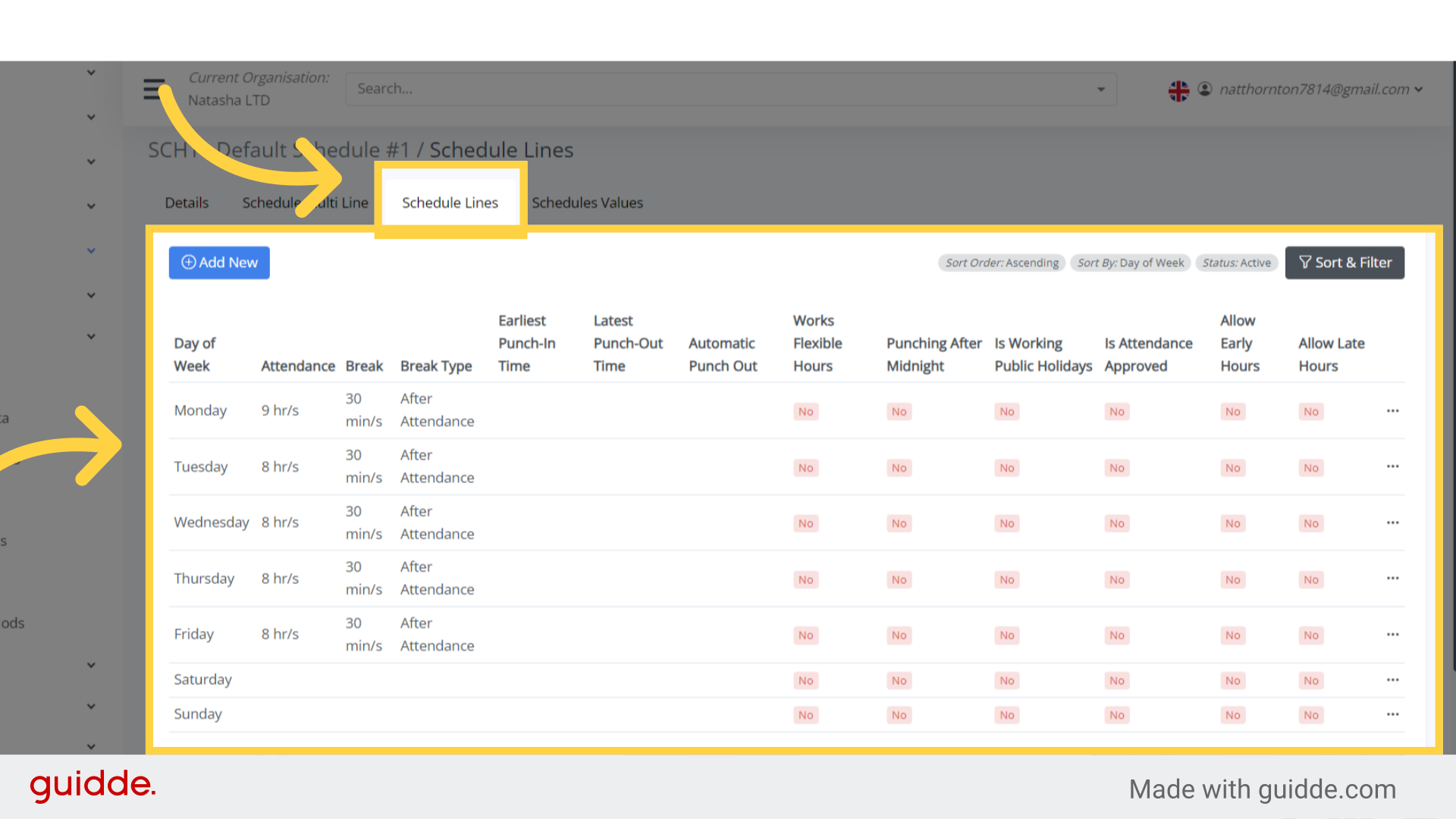
Task: Click the Natasha LTD organisation name
Action: tap(229, 101)
